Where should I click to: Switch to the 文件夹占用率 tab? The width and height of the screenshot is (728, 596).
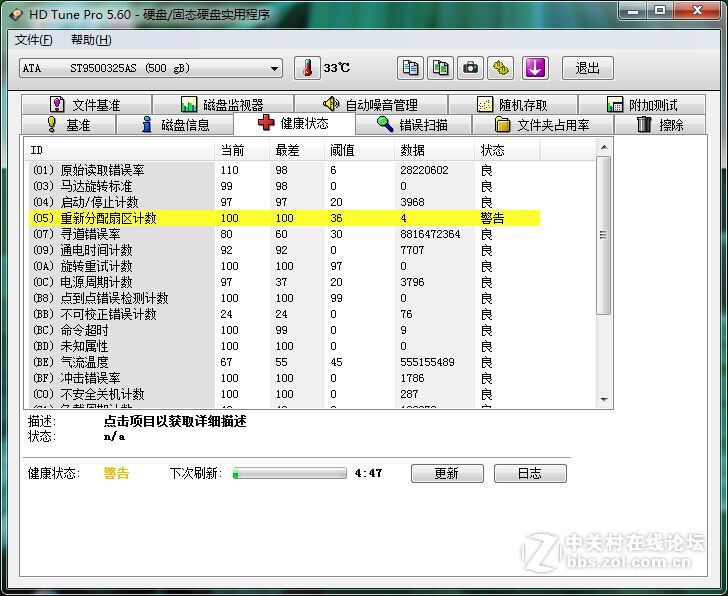[x=542, y=124]
